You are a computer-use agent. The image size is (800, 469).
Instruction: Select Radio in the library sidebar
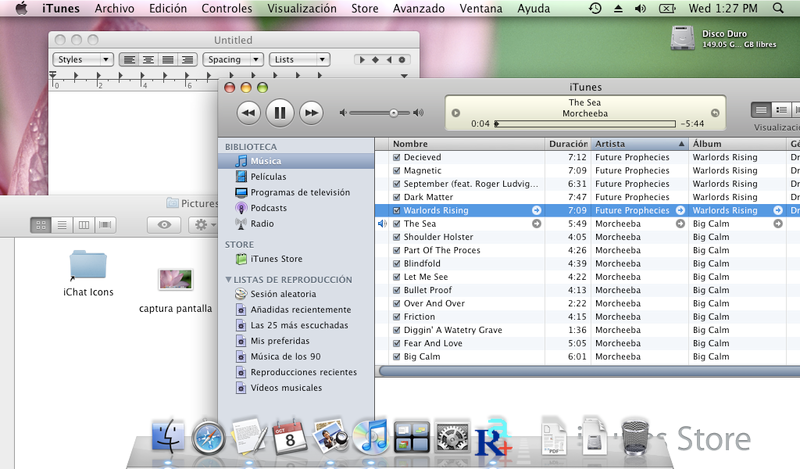(262, 224)
